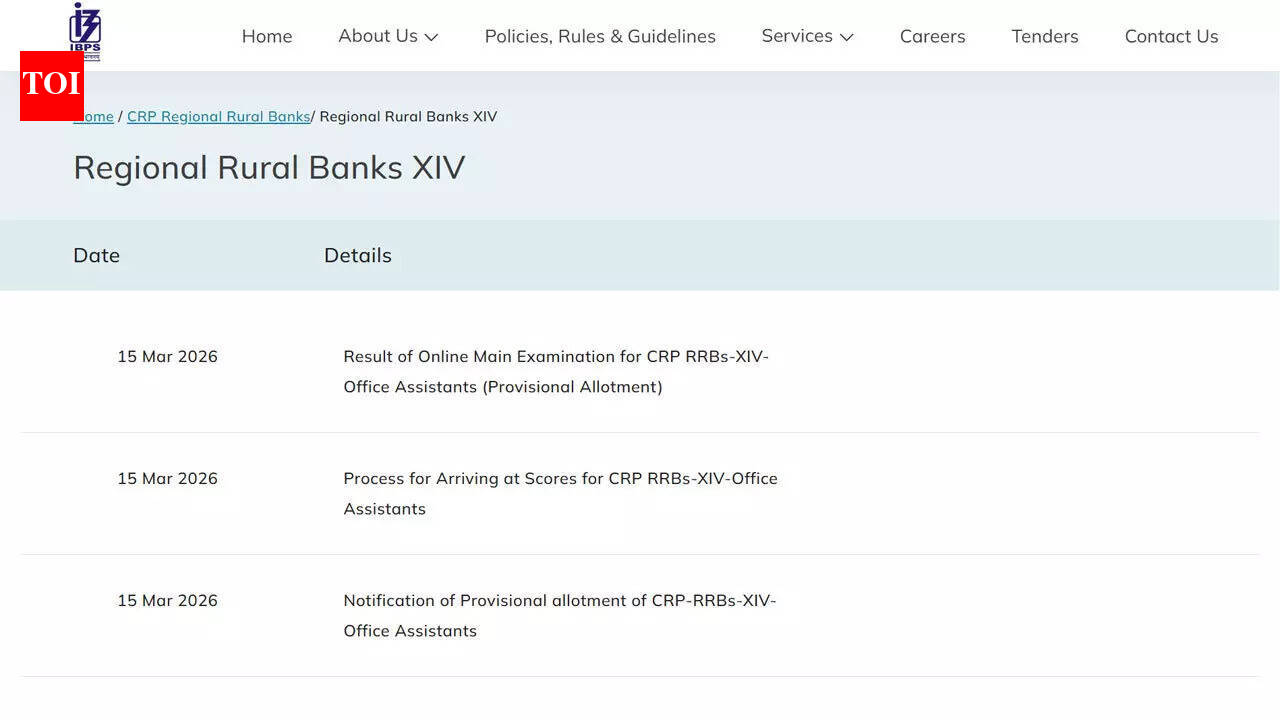The height and width of the screenshot is (720, 1280).
Task: Click the Date column header
Action: click(x=96, y=255)
